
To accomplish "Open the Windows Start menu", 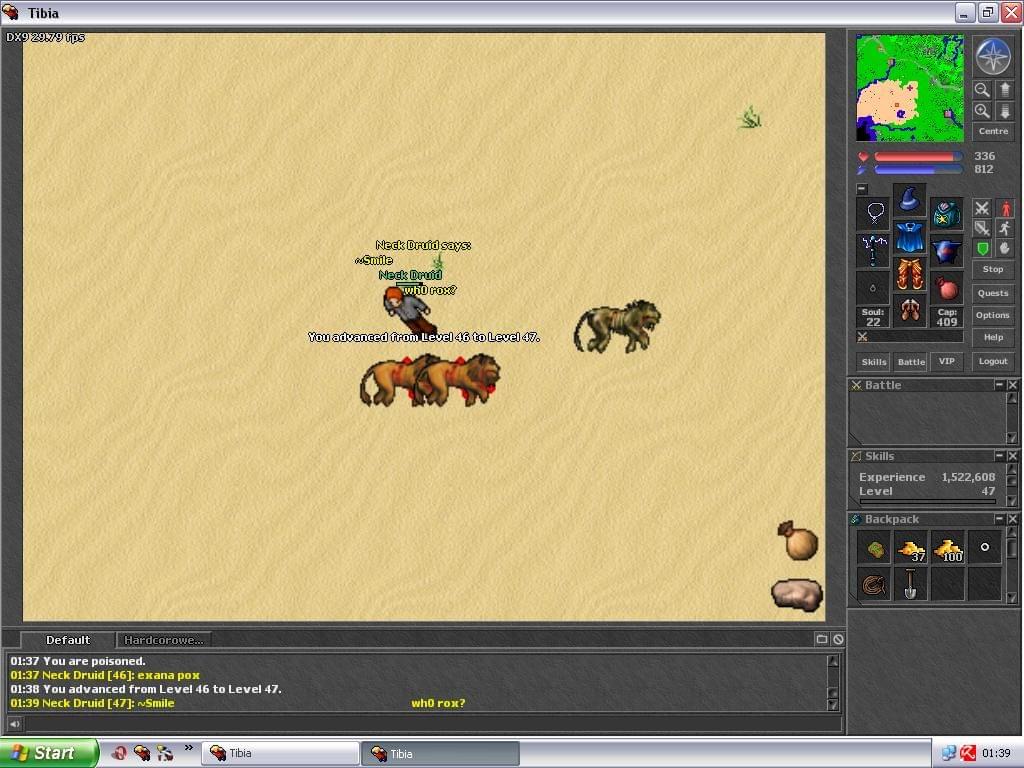I will [x=50, y=753].
